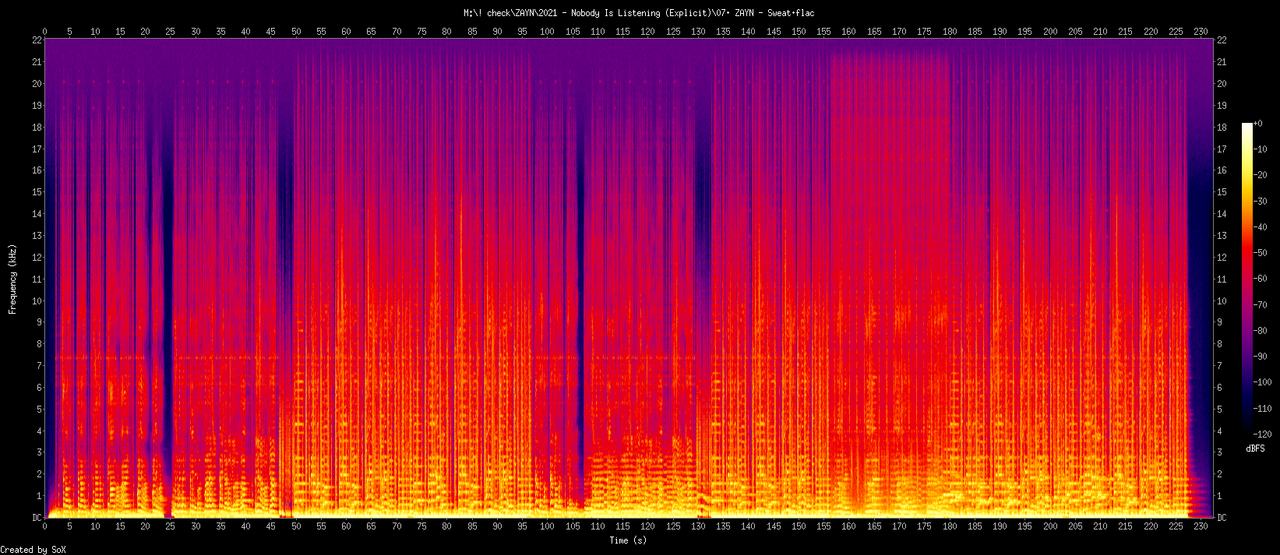Click the "-50" label on the dBFS scale
Viewport: 1280px width, 555px height.
coord(1262,252)
